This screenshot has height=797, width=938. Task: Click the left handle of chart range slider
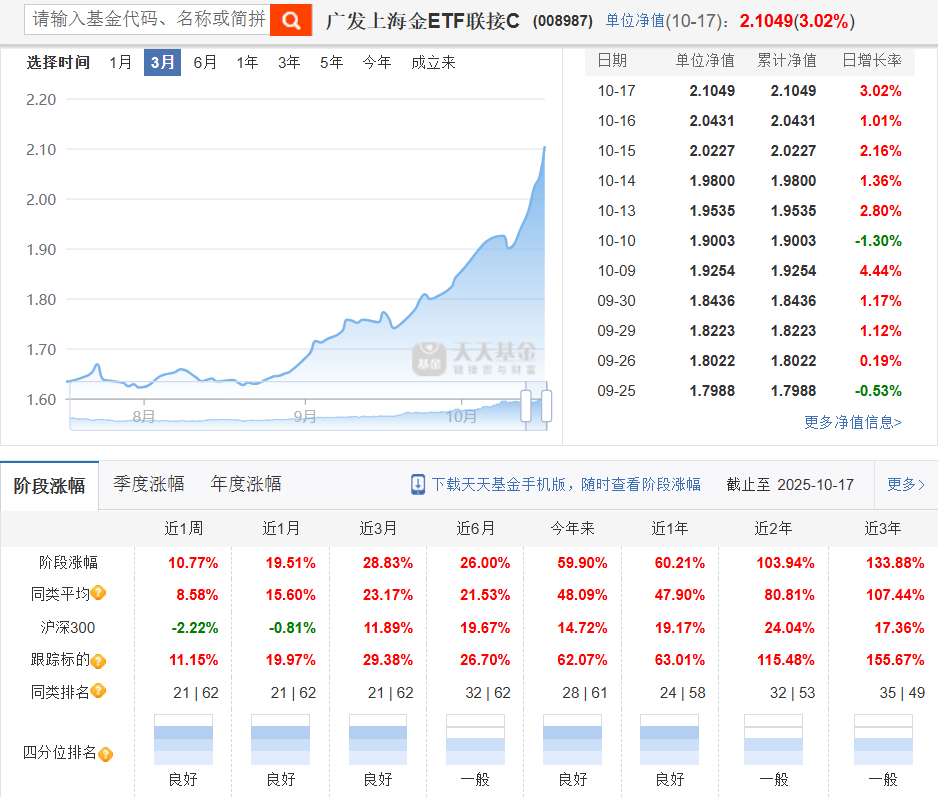point(526,406)
